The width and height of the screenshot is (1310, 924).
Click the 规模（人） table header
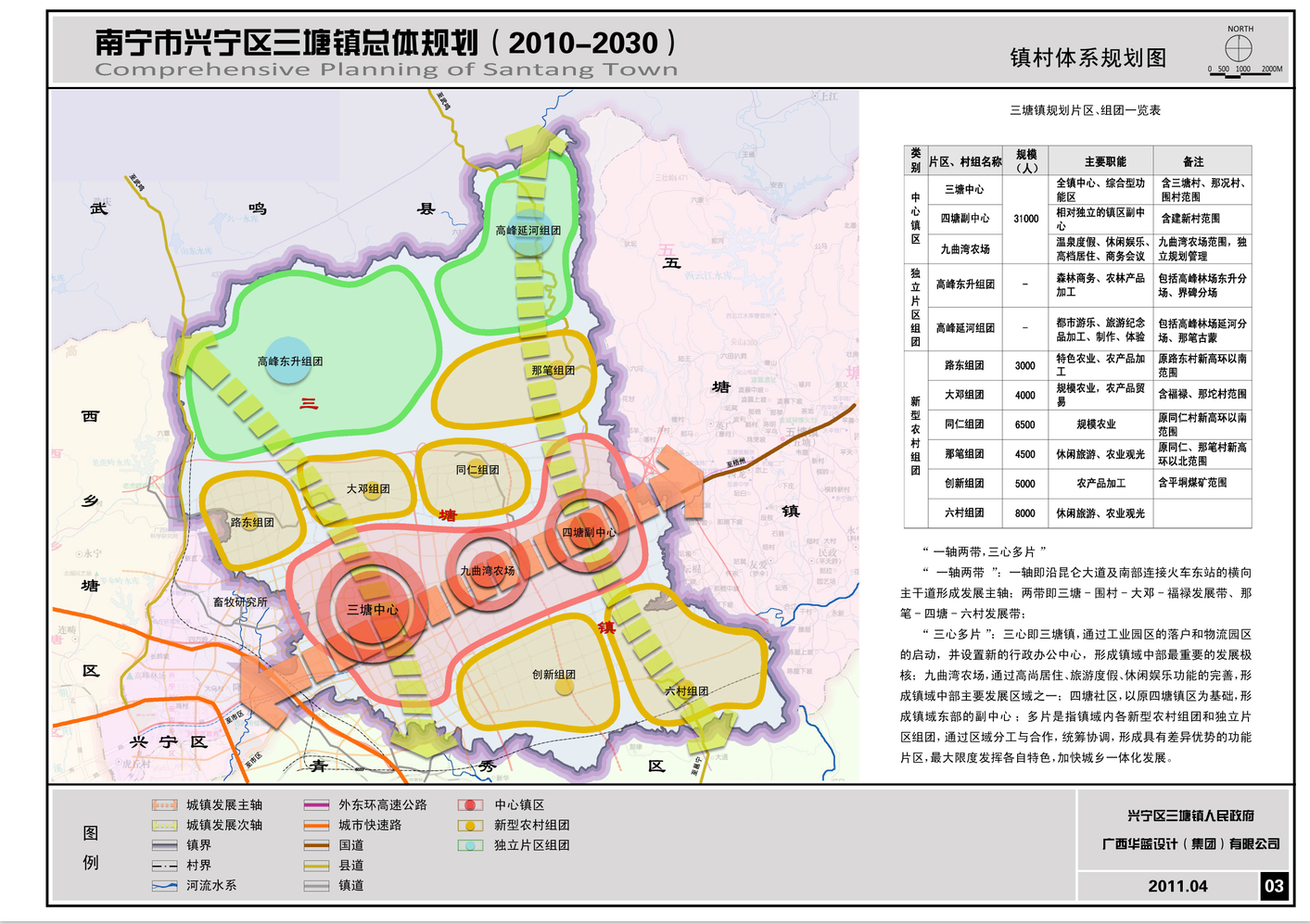pyautogui.click(x=1026, y=161)
